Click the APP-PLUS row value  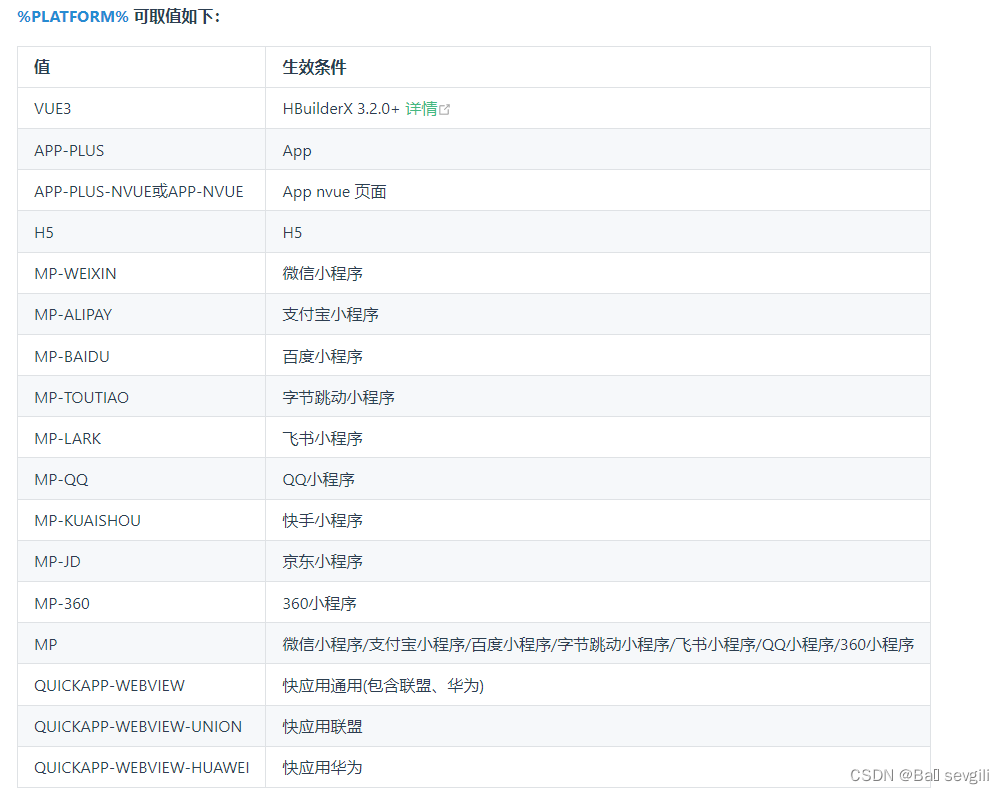tap(68, 150)
